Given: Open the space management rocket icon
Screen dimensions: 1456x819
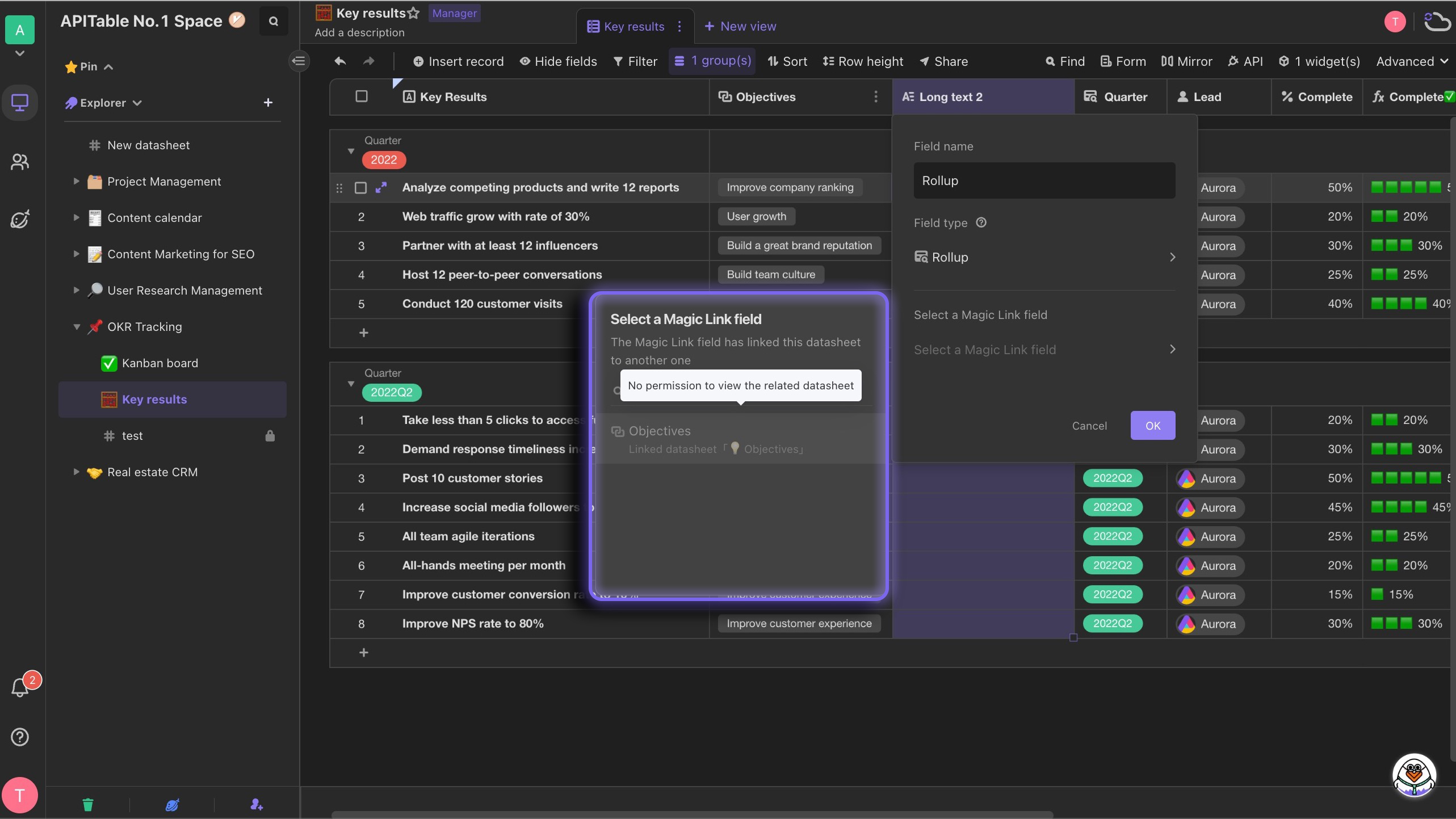Looking at the screenshot, I should click(x=20, y=220).
